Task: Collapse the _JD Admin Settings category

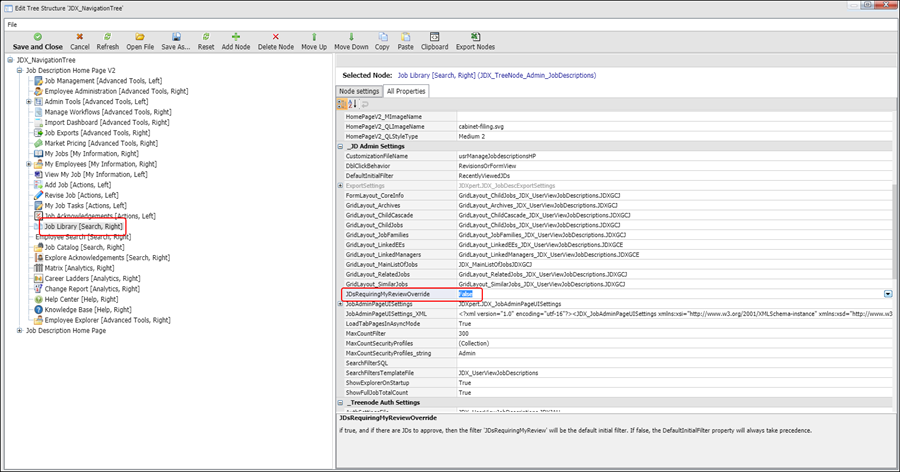Action: point(340,147)
